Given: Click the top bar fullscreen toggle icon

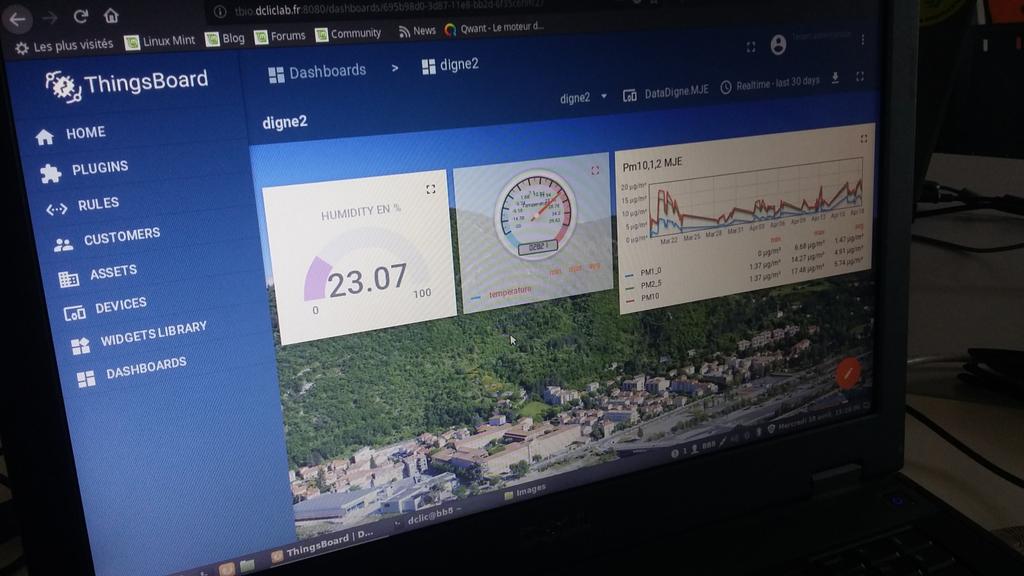Looking at the screenshot, I should [751, 47].
